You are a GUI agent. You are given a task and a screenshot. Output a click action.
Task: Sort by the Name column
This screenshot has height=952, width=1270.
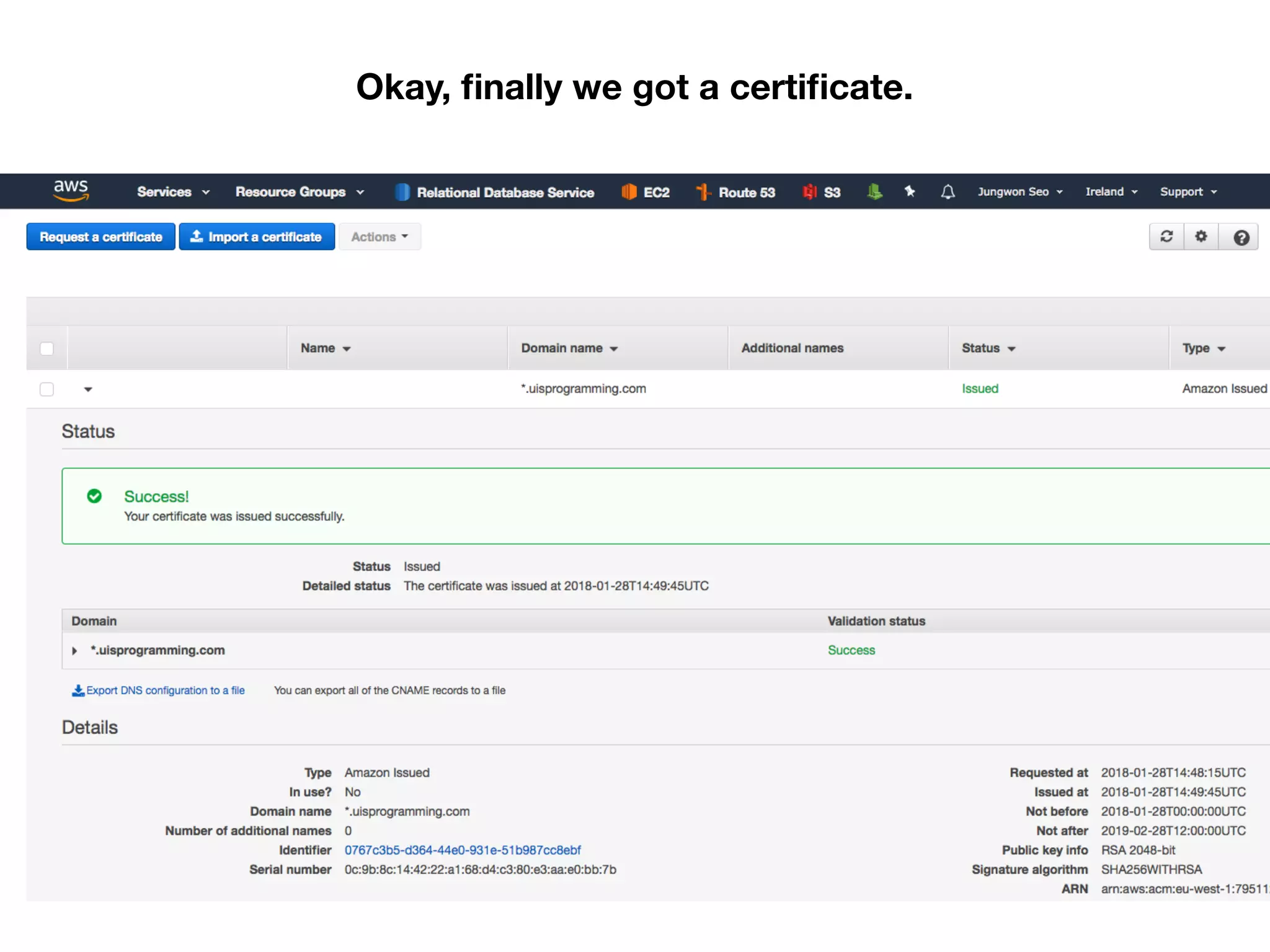(326, 348)
